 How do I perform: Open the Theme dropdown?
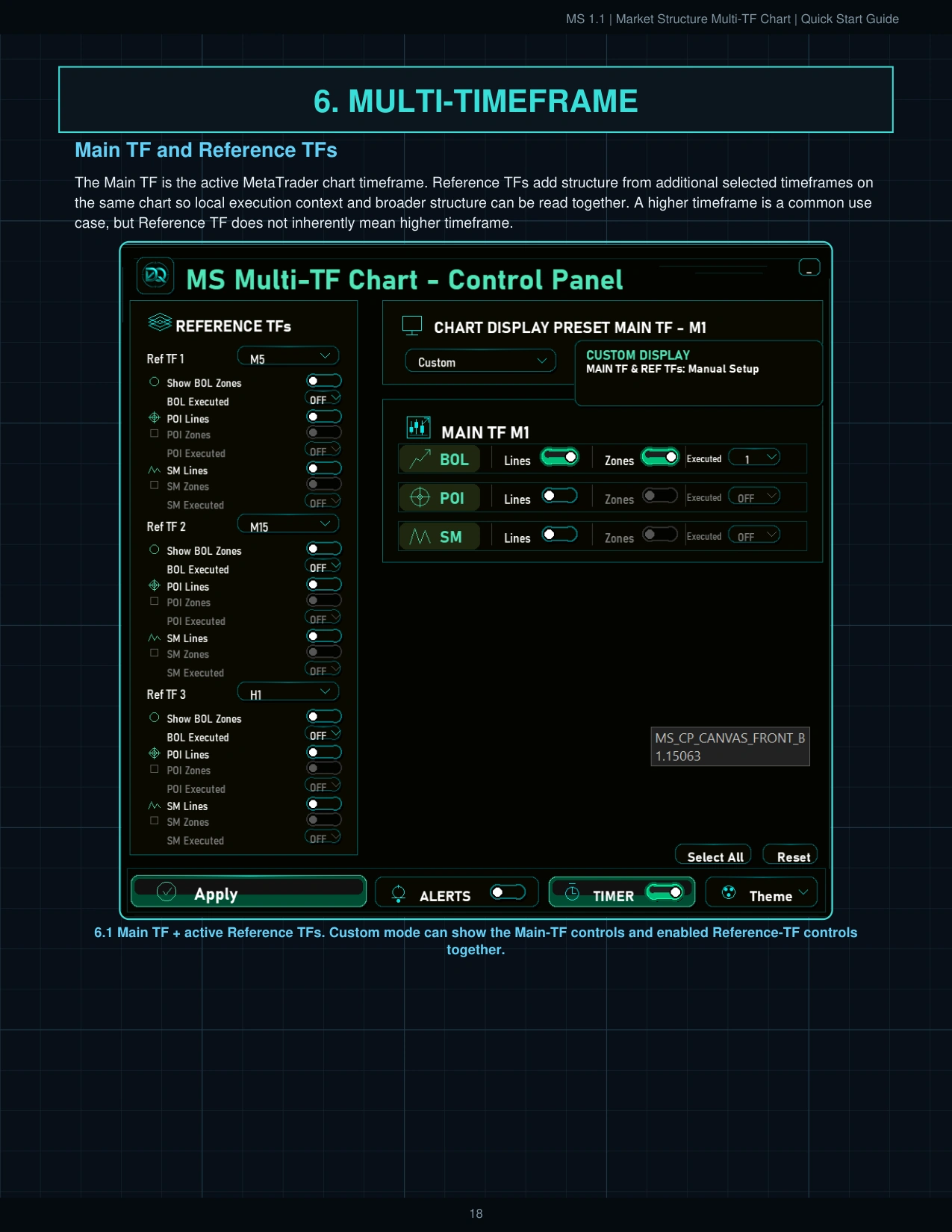pos(762,894)
